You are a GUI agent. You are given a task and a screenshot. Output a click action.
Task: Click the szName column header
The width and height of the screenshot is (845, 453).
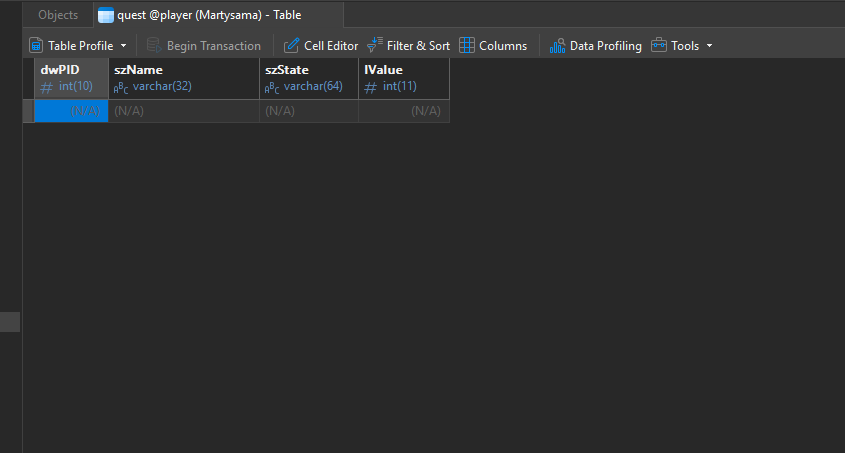click(183, 78)
